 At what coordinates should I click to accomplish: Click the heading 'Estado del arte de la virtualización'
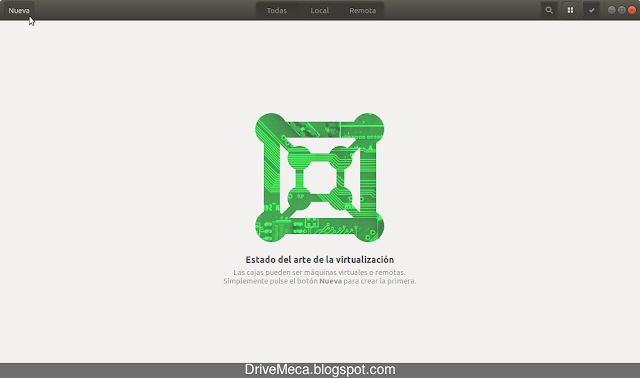click(320, 260)
